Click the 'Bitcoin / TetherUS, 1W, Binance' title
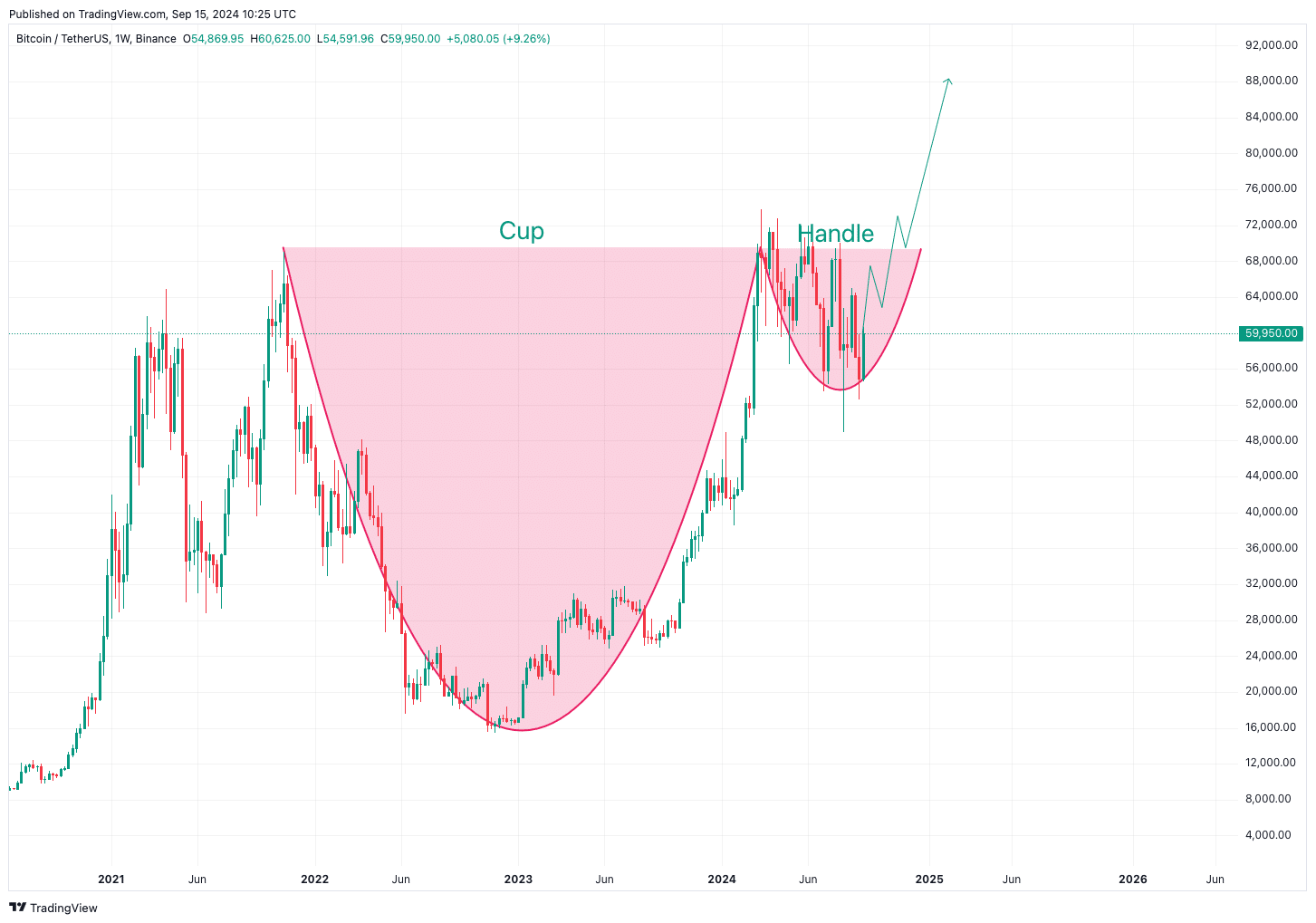Screen dimensions: 1316x923 96,39
